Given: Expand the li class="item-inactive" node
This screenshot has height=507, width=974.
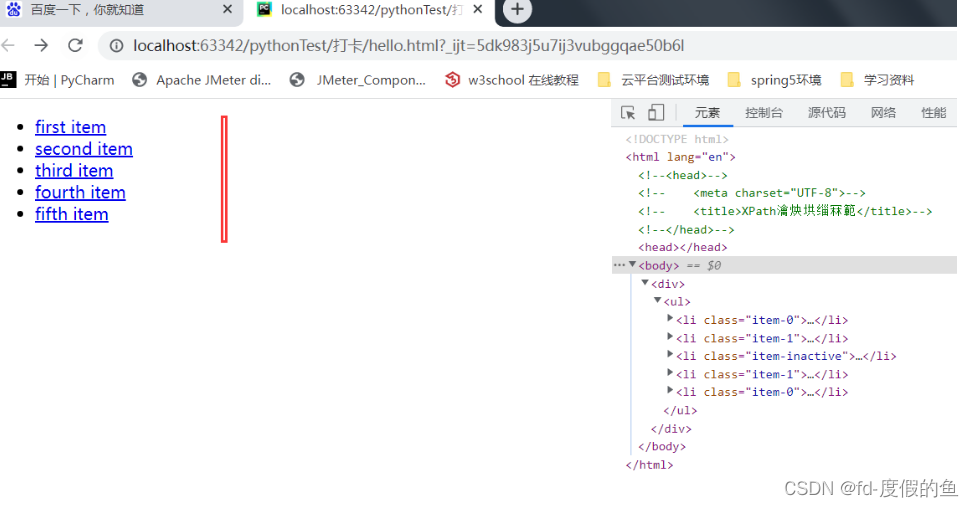Looking at the screenshot, I should click(x=670, y=355).
